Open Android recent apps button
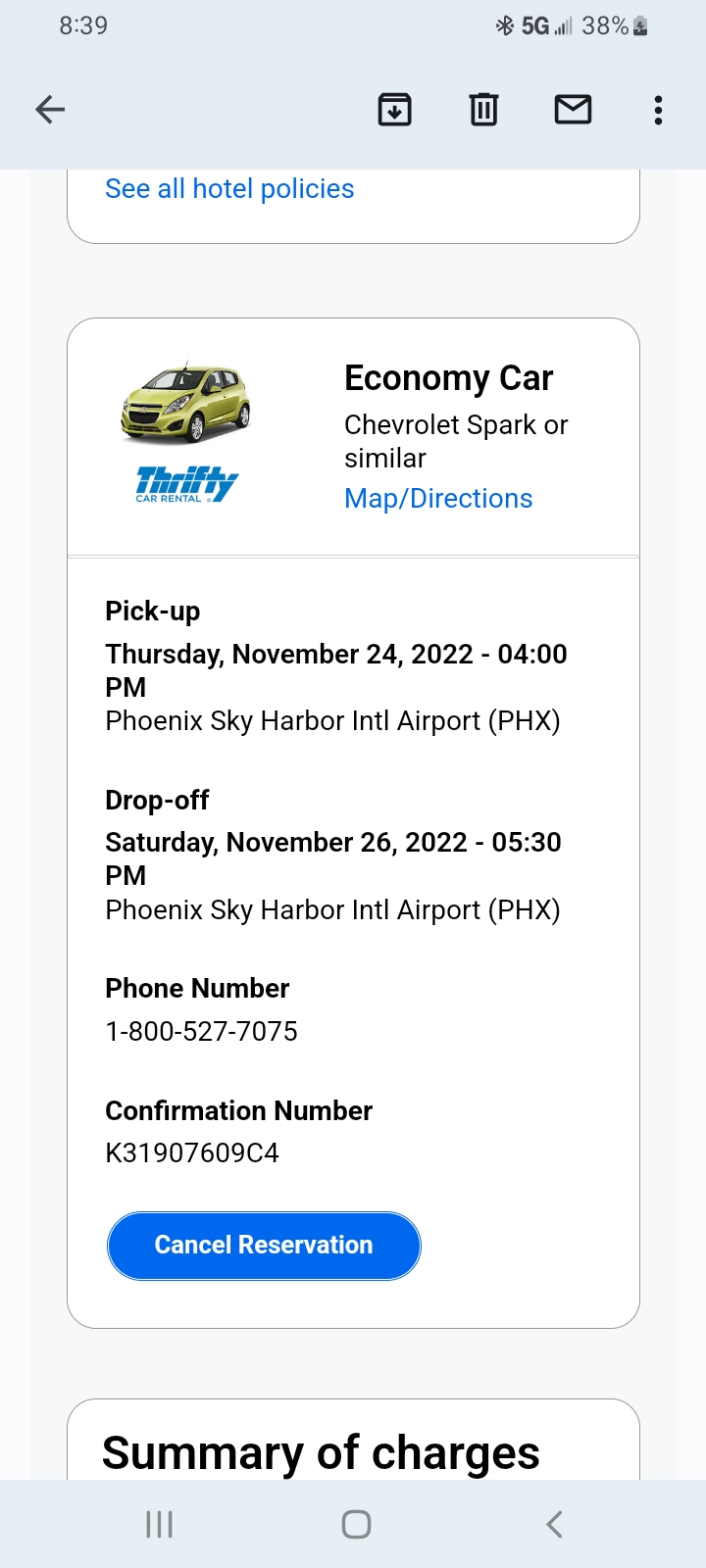Screen dimensions: 706x1568 pos(159,1524)
